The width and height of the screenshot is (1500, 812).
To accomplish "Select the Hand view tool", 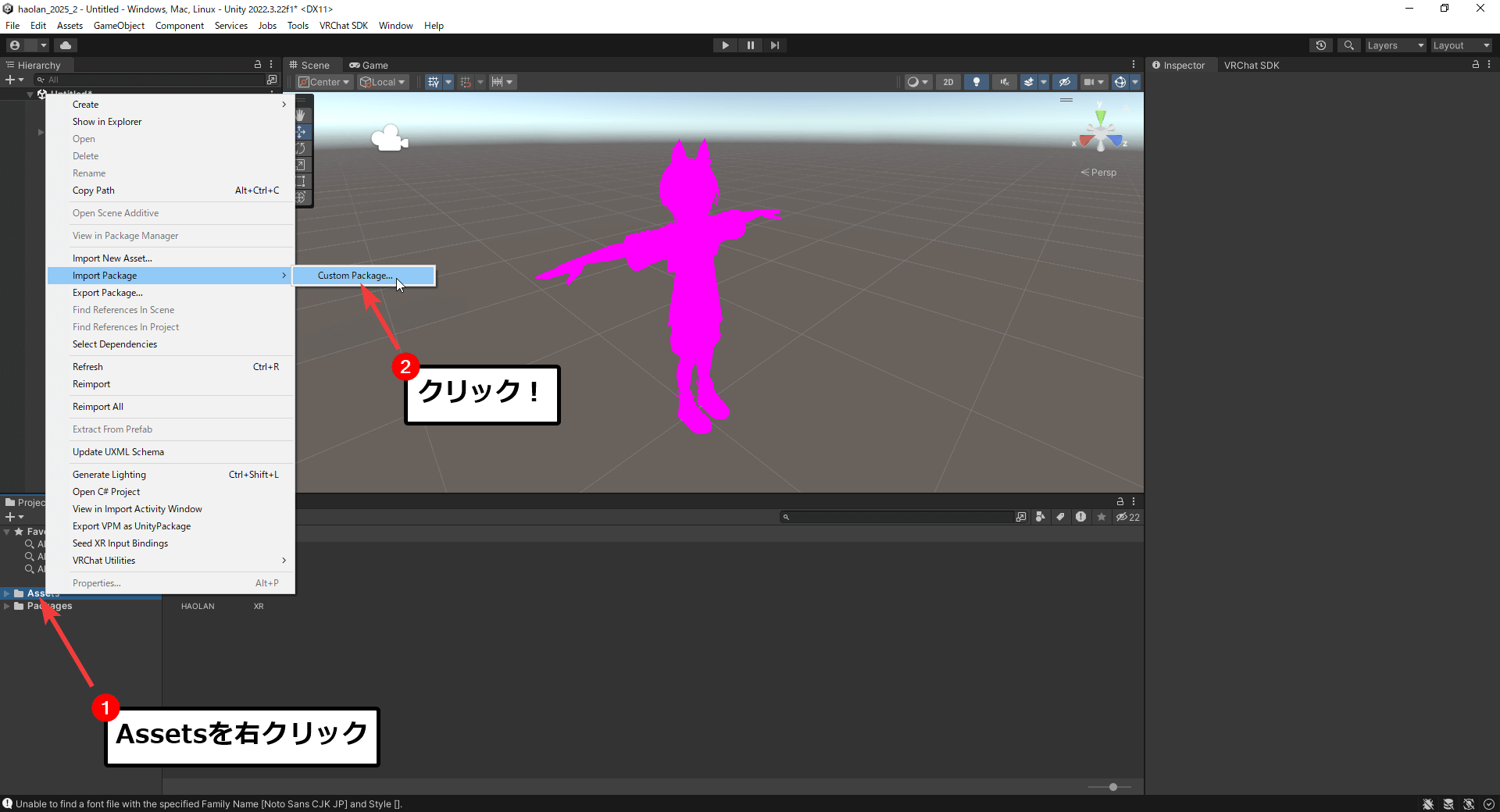I will pos(302,115).
